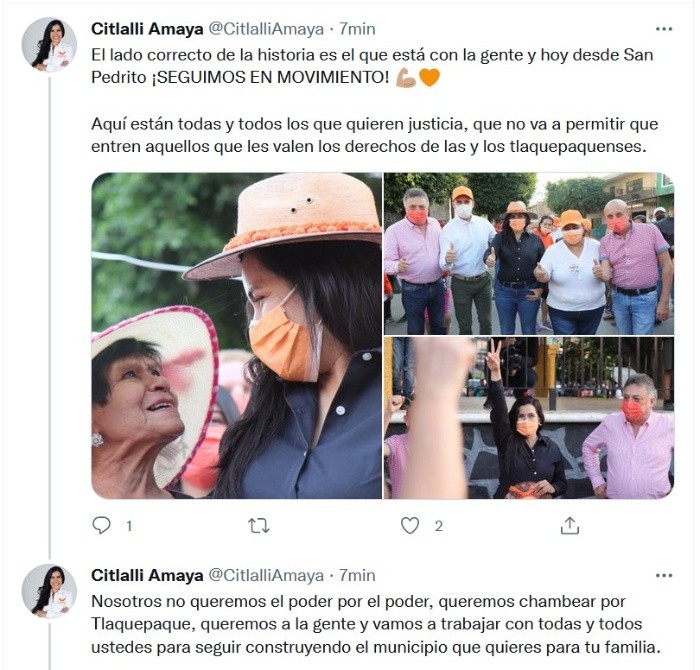Open the 7min timestamp of second tweet
Image resolution: width=700 pixels, height=670 pixels.
click(357, 575)
